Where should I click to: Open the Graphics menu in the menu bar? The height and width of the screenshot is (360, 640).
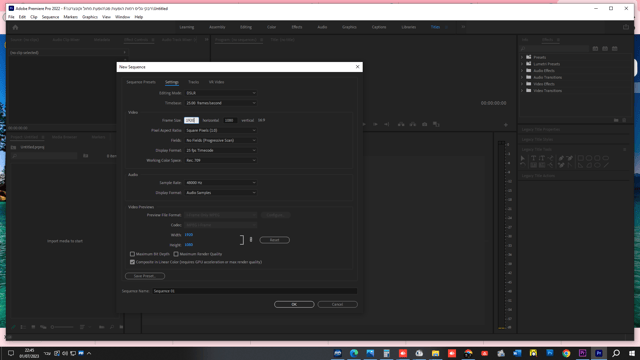pos(90,17)
